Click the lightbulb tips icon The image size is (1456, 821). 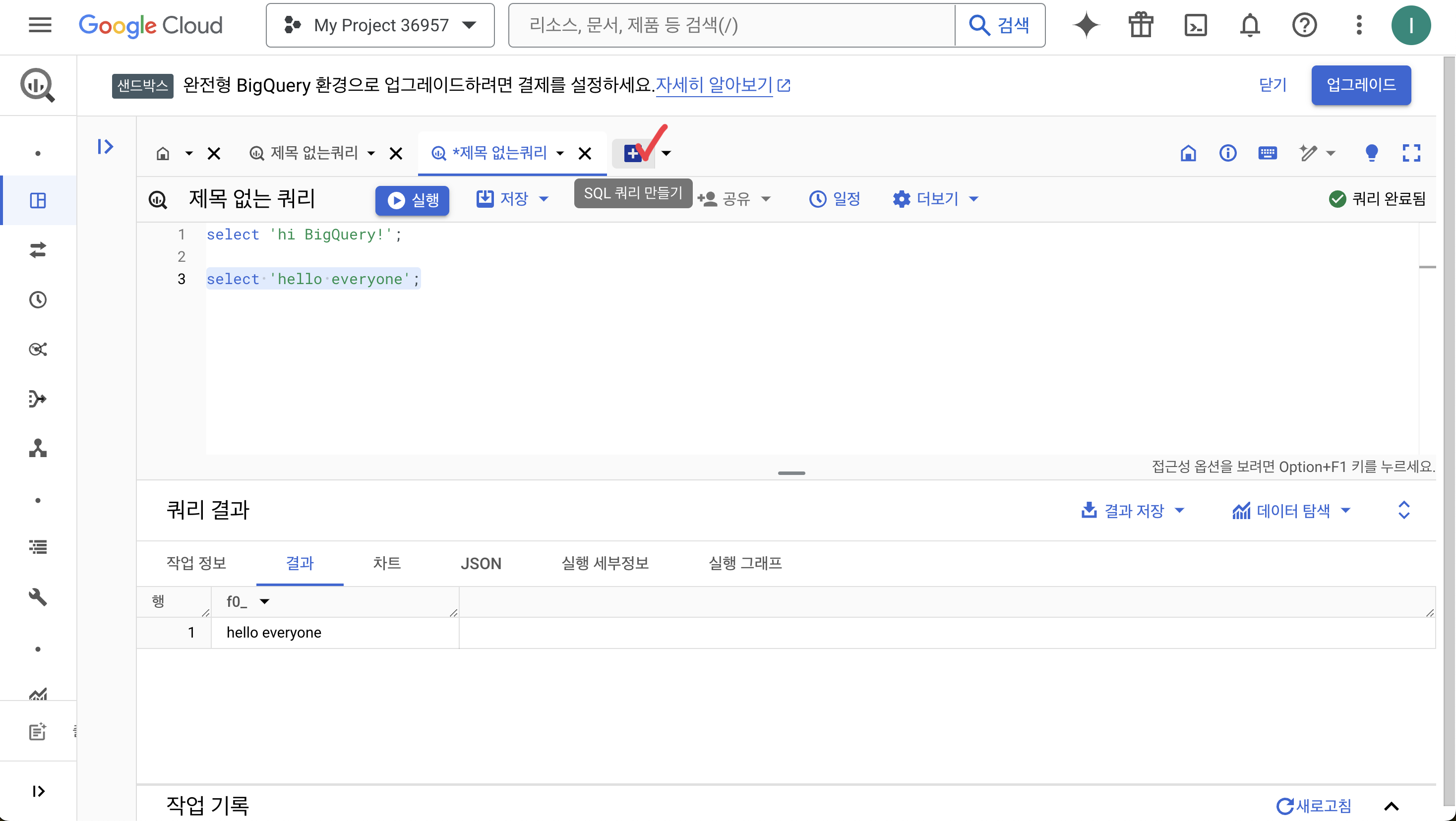(1371, 153)
